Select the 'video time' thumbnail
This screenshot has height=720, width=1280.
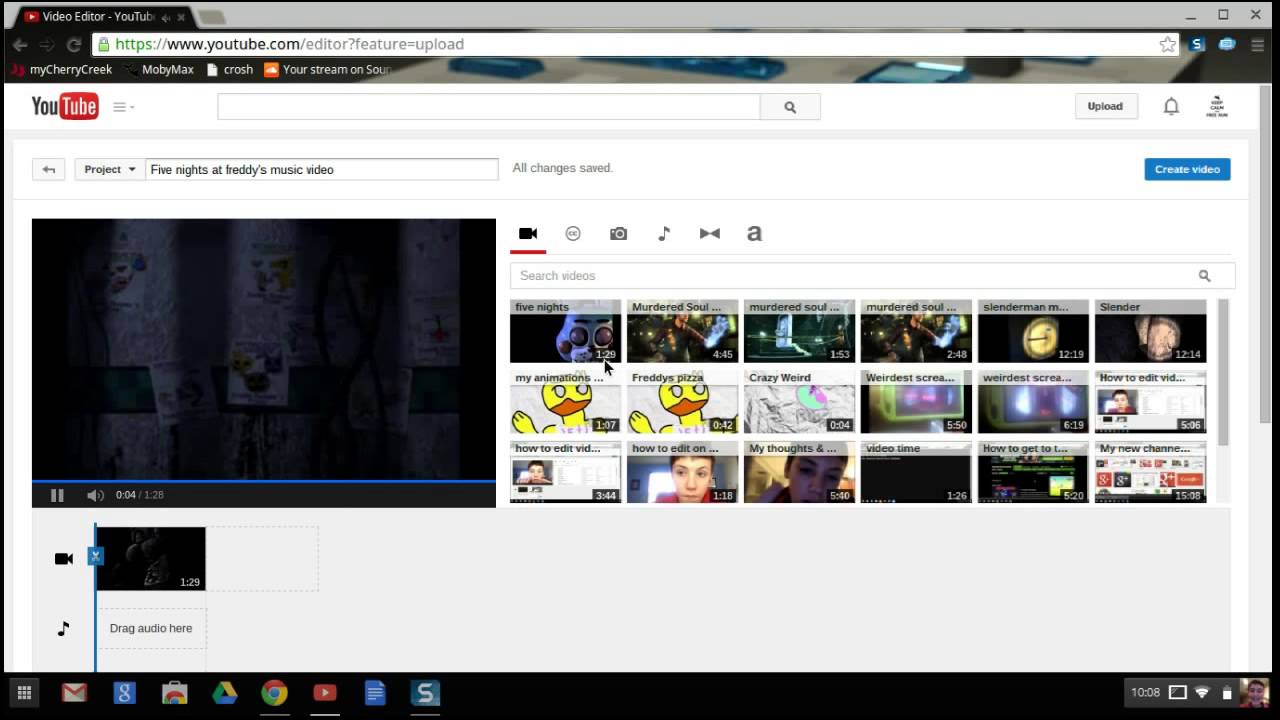(916, 472)
